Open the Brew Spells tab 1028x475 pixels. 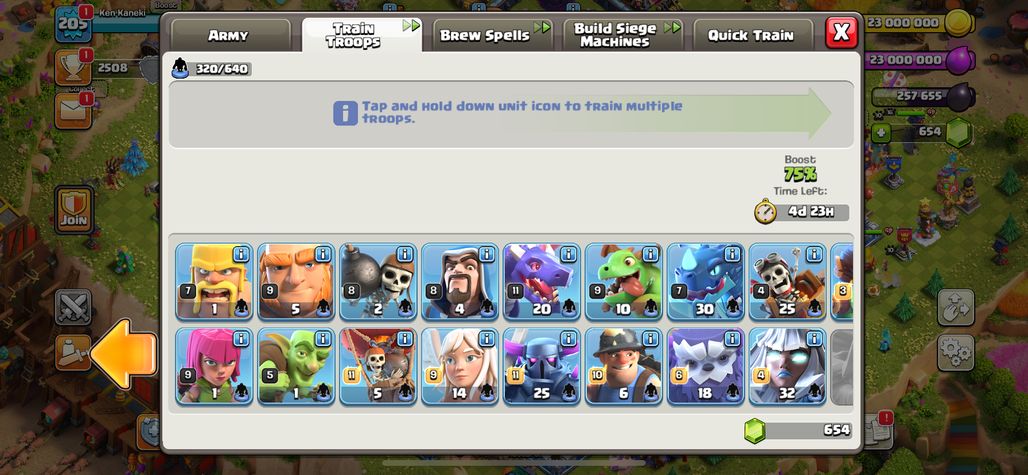[486, 35]
